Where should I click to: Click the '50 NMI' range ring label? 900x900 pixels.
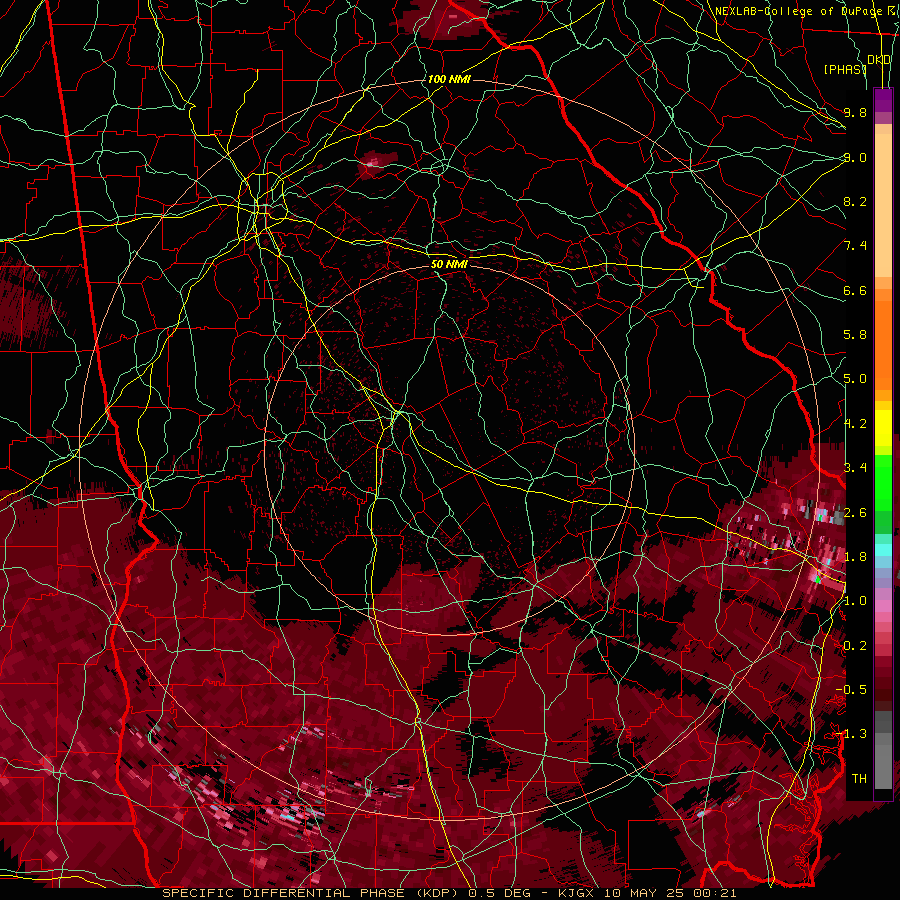pos(449,264)
